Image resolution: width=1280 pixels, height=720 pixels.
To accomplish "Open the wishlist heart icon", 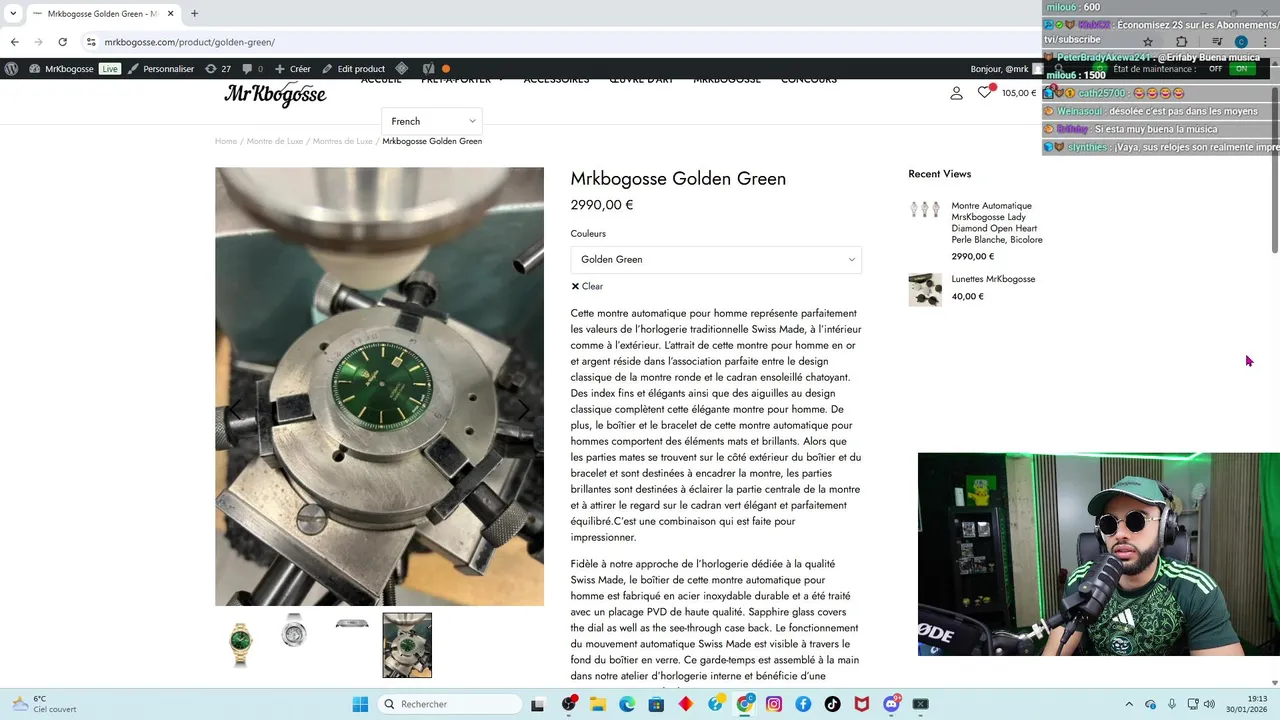I will [x=985, y=92].
